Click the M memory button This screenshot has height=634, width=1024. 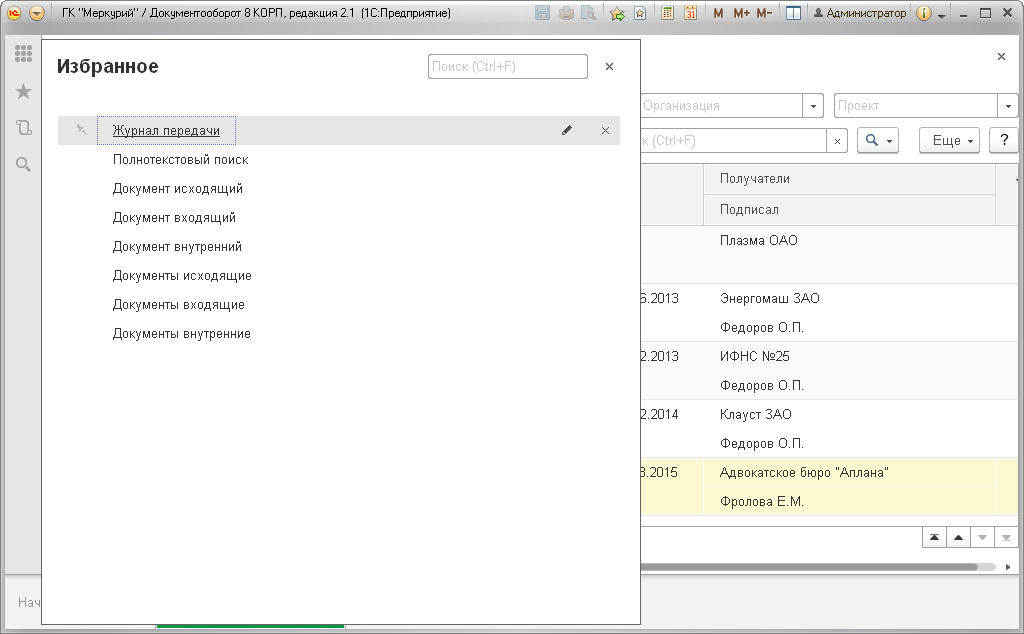tap(718, 13)
